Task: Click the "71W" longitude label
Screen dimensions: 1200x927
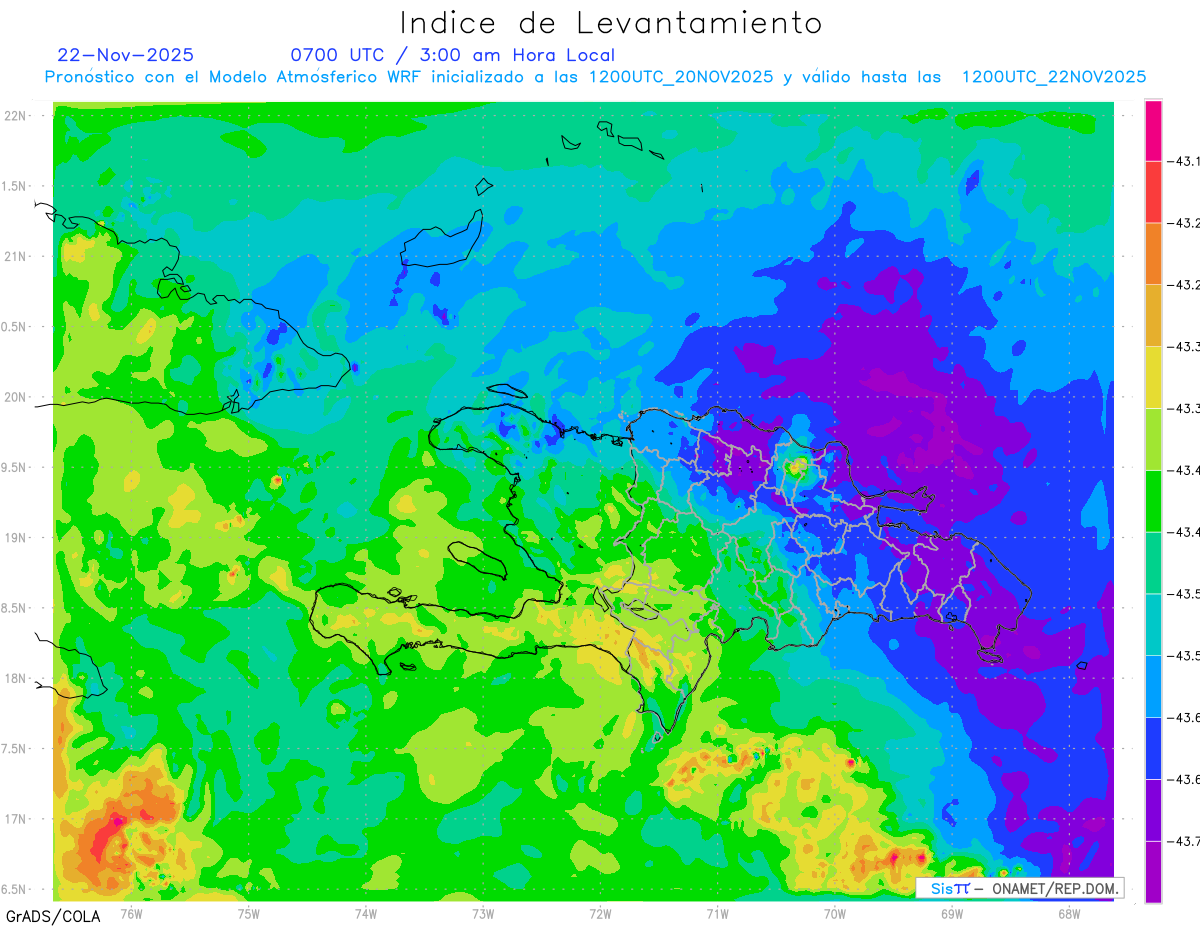Action: coord(717,912)
